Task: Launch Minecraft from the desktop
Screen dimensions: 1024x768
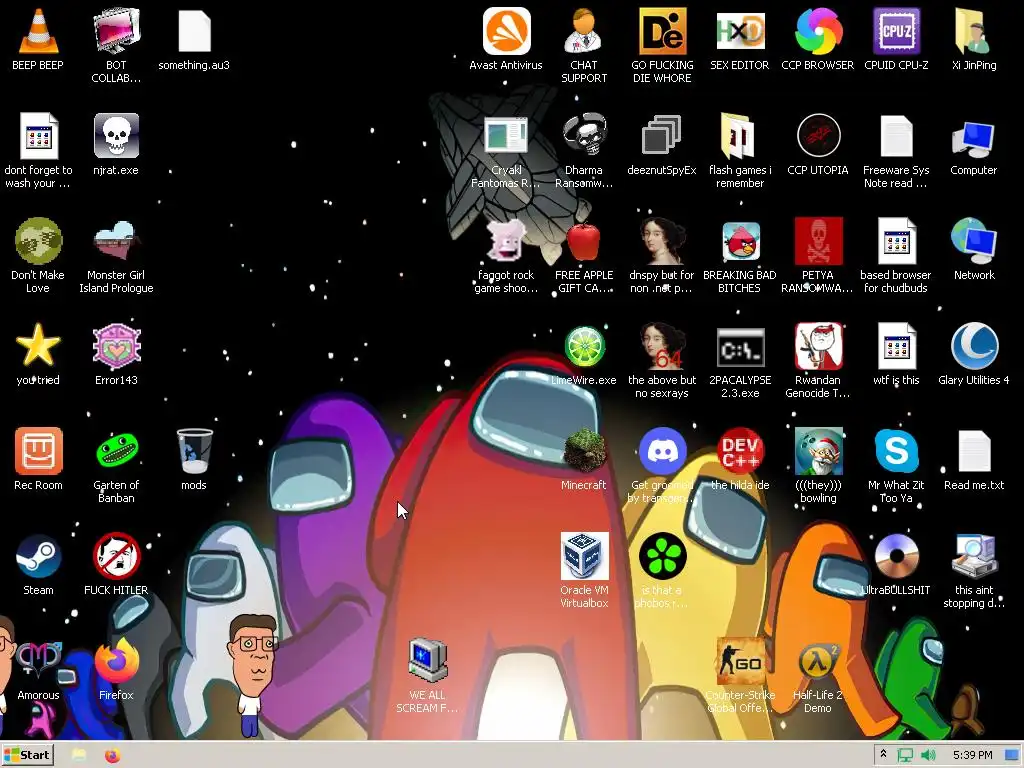Action: (584, 451)
